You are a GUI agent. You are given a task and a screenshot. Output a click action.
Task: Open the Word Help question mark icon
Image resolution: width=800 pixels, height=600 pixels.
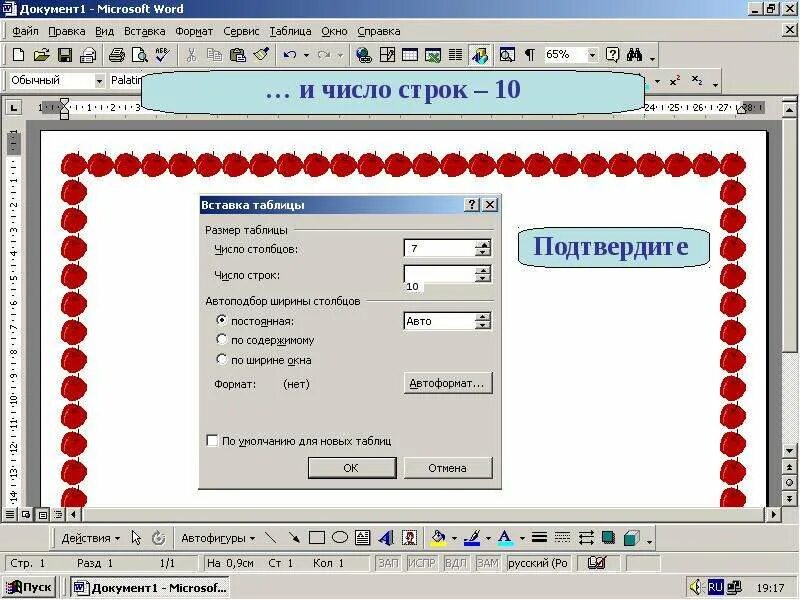[x=612, y=55]
